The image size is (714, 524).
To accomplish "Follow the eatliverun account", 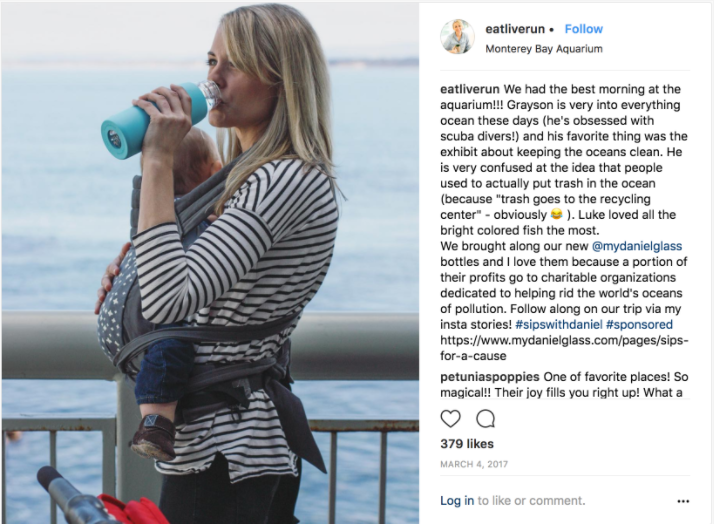I will coord(583,29).
